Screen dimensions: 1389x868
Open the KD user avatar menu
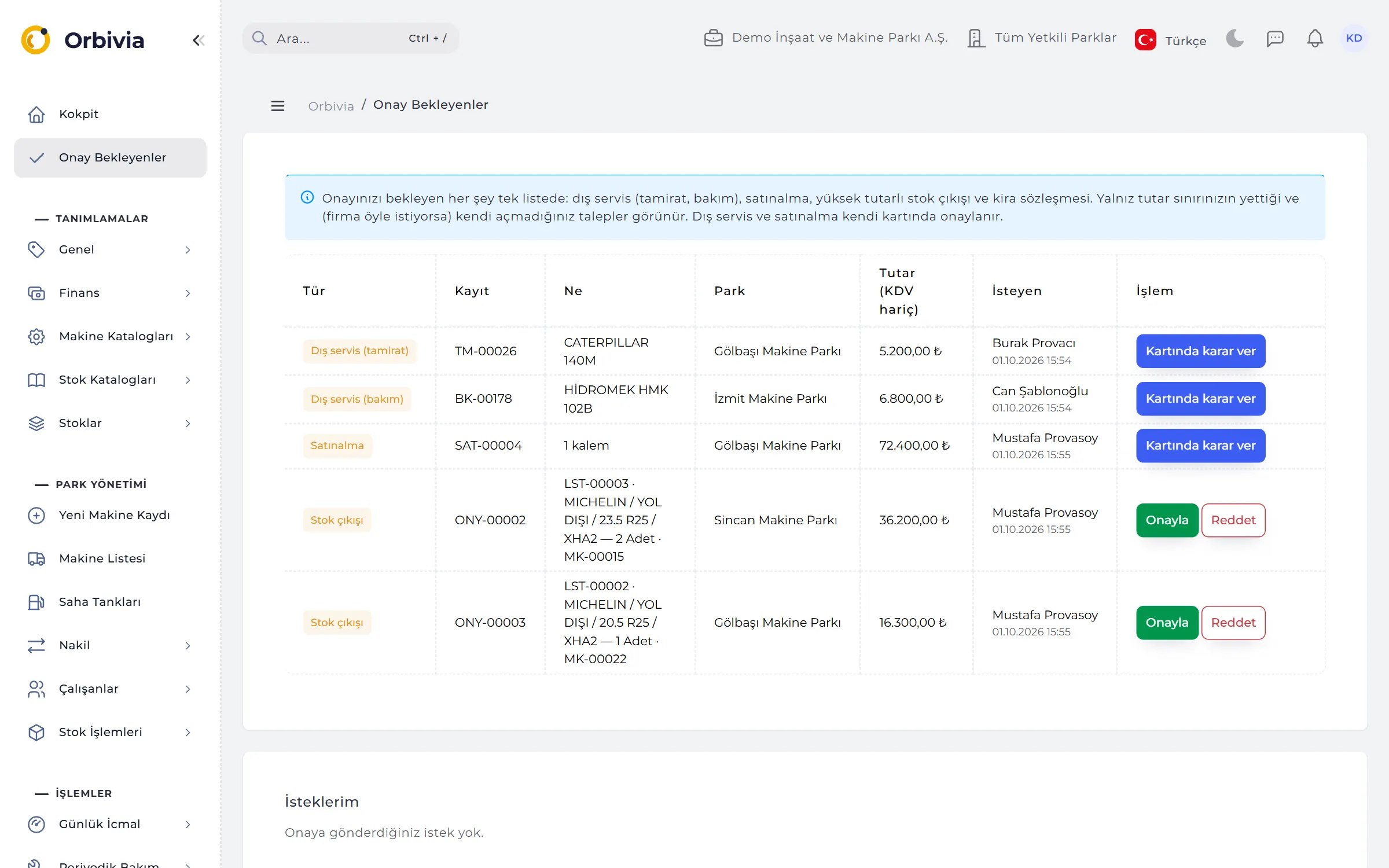pyautogui.click(x=1354, y=38)
